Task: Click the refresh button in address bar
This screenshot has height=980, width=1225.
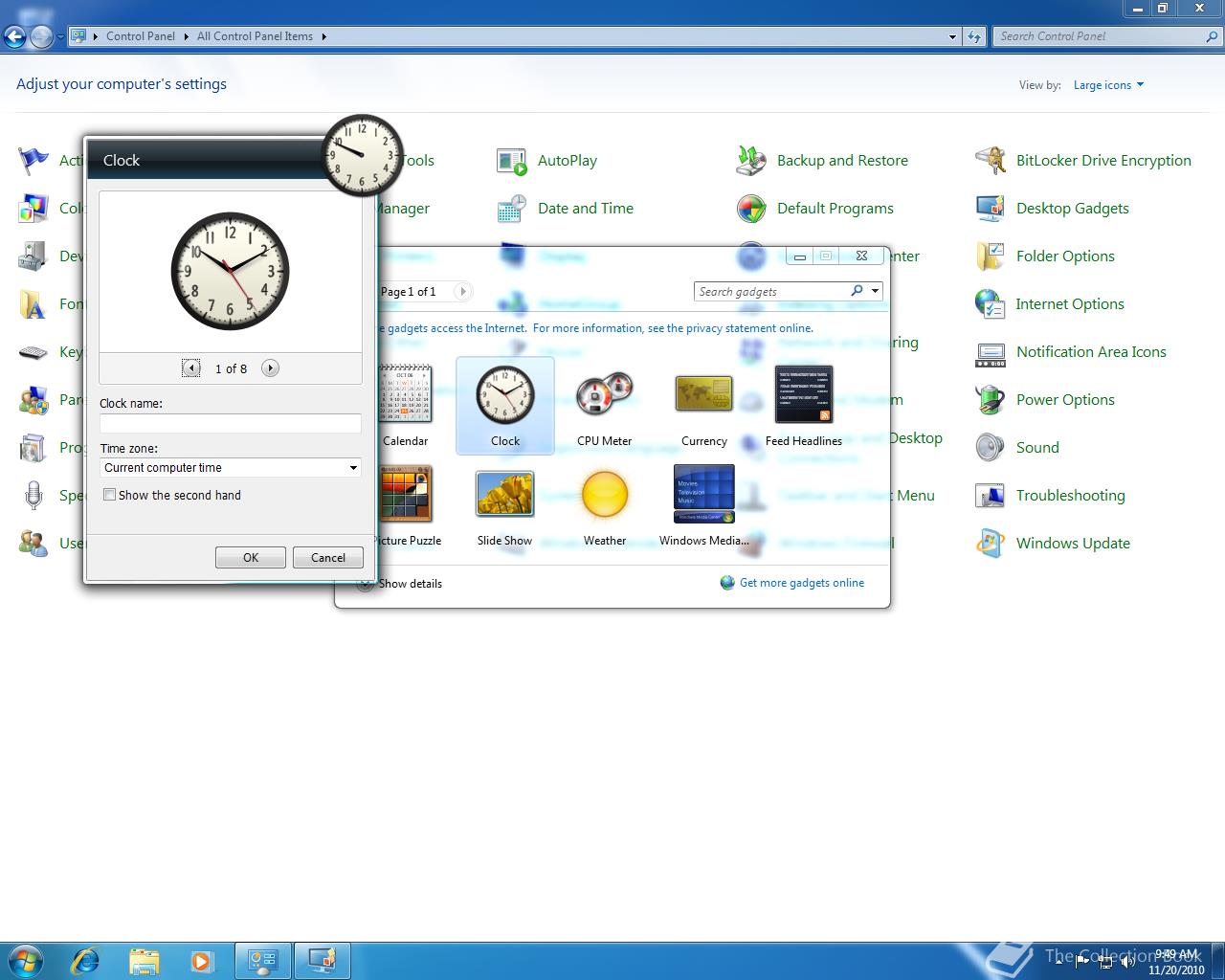Action: tap(974, 36)
